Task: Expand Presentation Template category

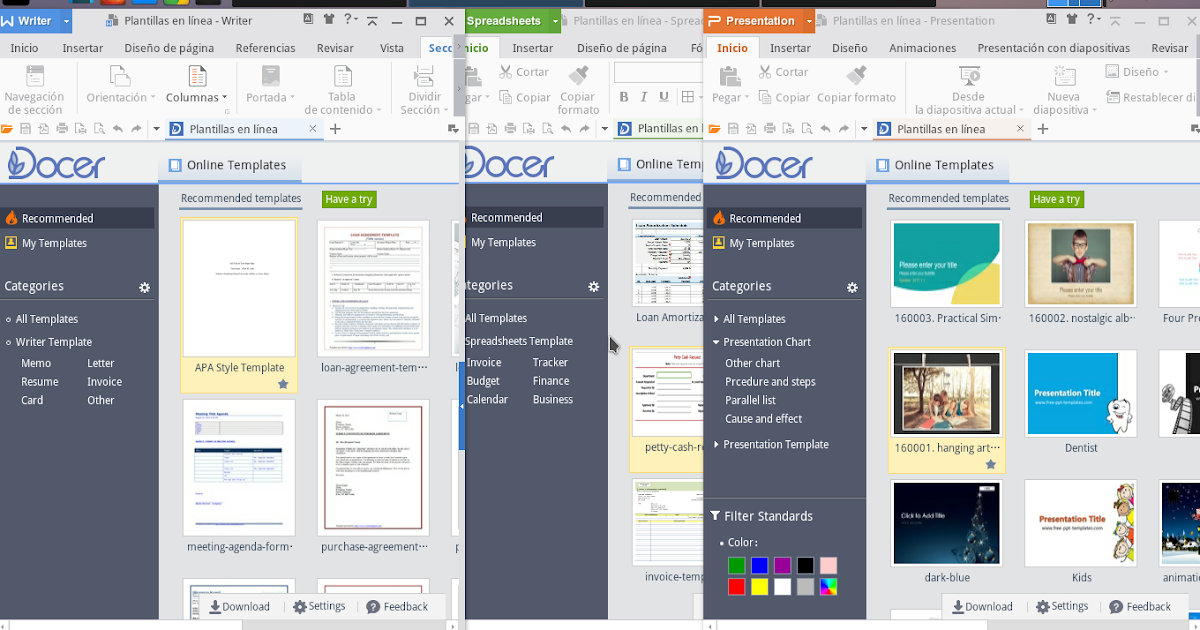Action: tap(716, 444)
